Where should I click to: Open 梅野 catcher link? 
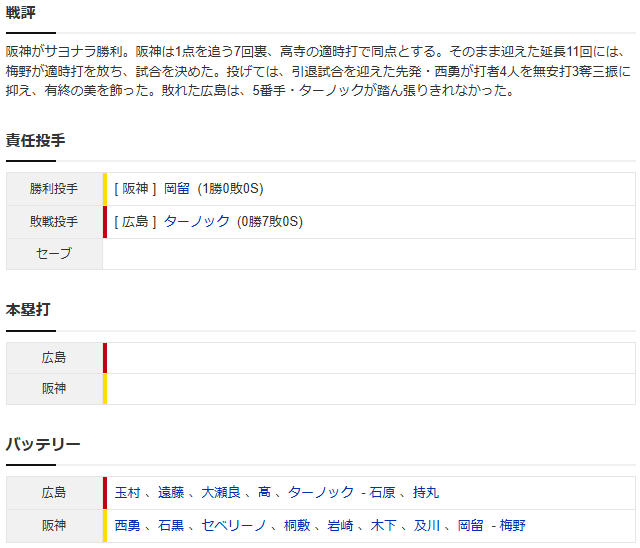512,526
